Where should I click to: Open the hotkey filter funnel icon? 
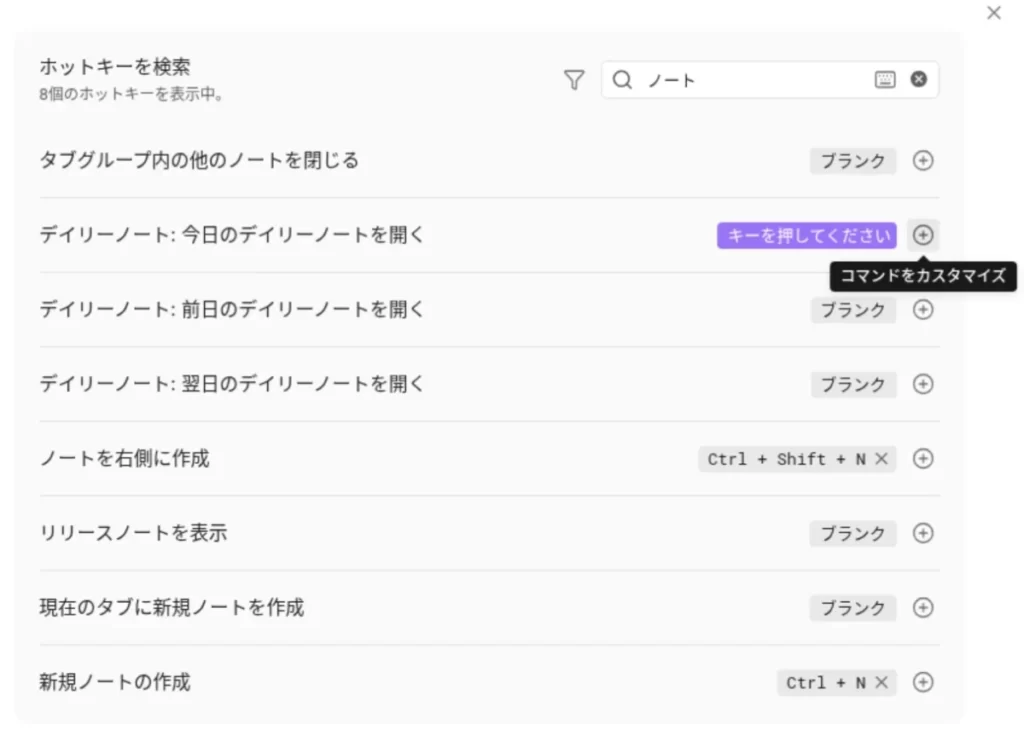574,80
